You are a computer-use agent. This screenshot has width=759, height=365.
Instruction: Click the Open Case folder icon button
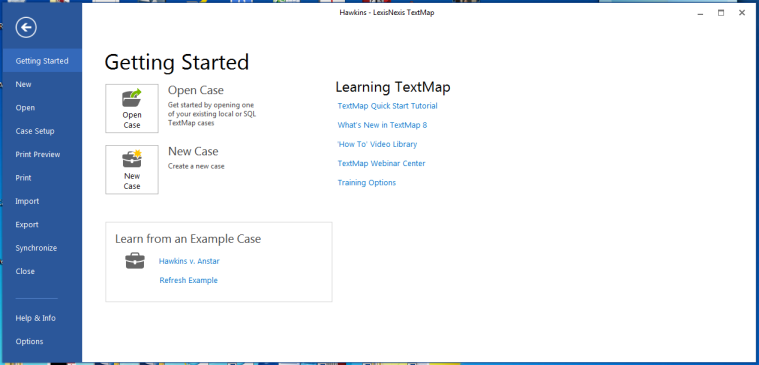coord(132,108)
